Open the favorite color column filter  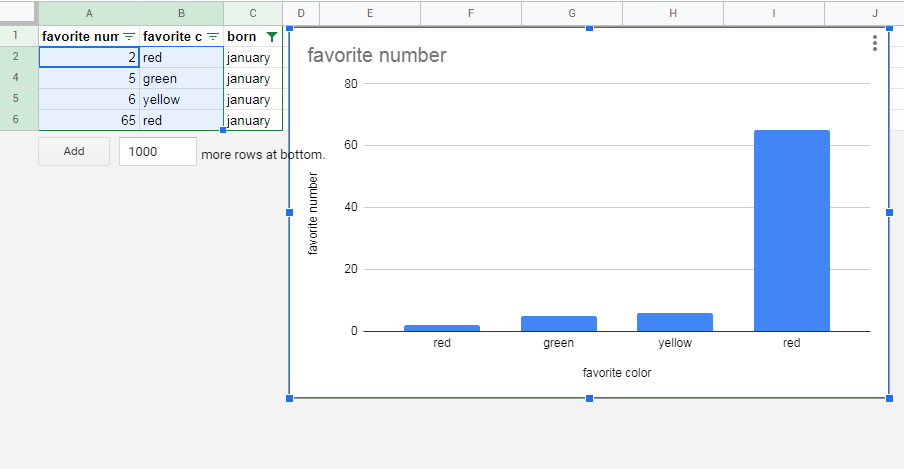[x=213, y=36]
